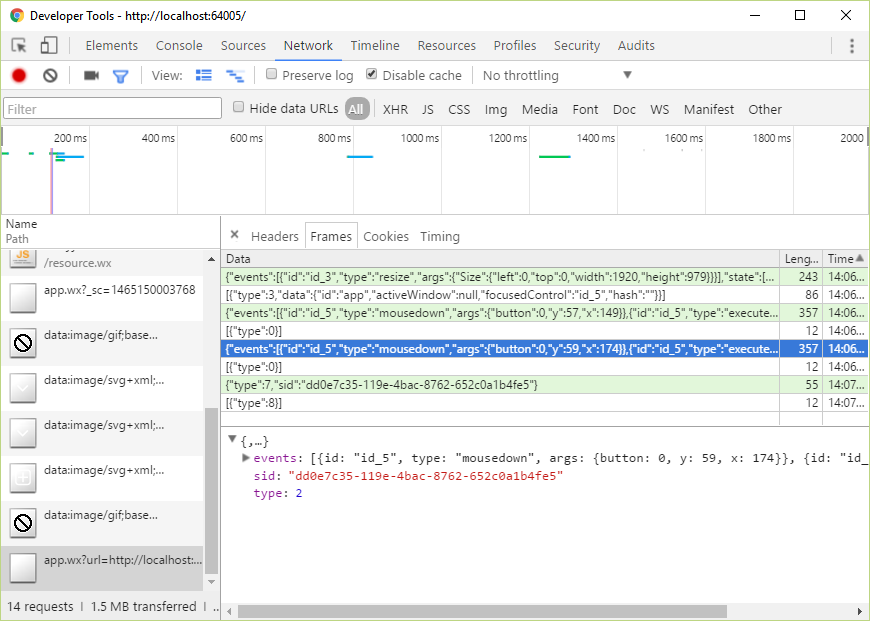The width and height of the screenshot is (870, 621).
Task: Switch to the Security tab
Action: pos(577,46)
